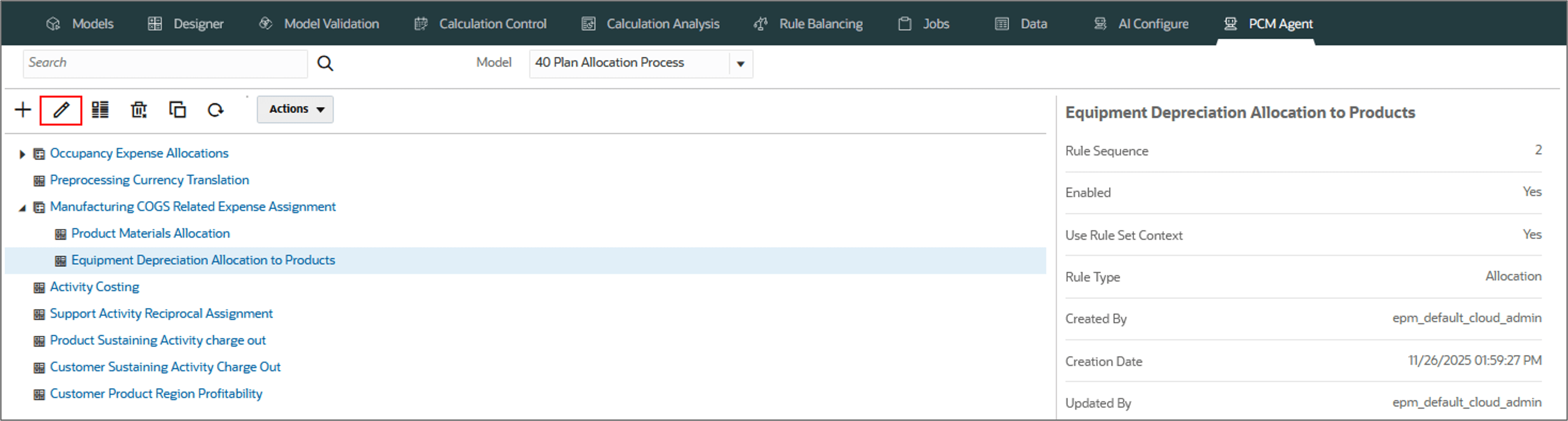Click the rule icon beside Activity Costing
1568x421 pixels.
[40, 288]
